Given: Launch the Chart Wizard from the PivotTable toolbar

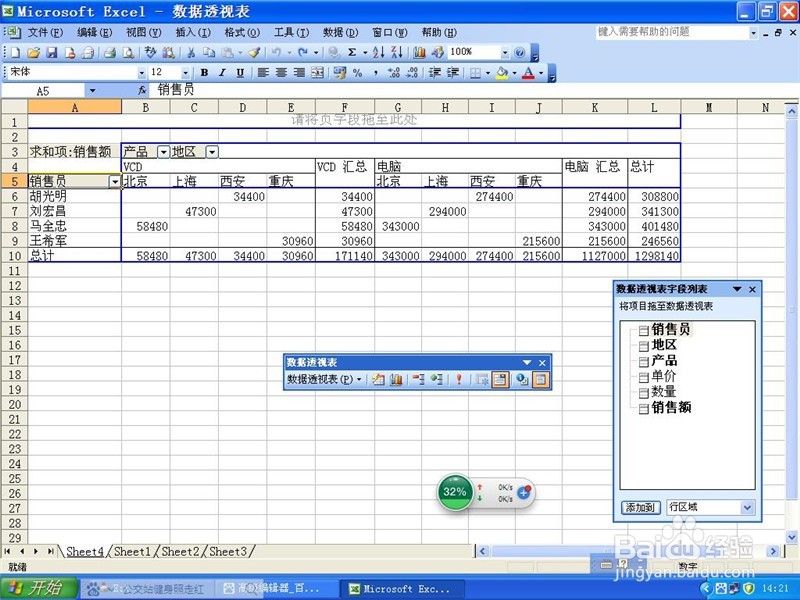Looking at the screenshot, I should point(397,380).
